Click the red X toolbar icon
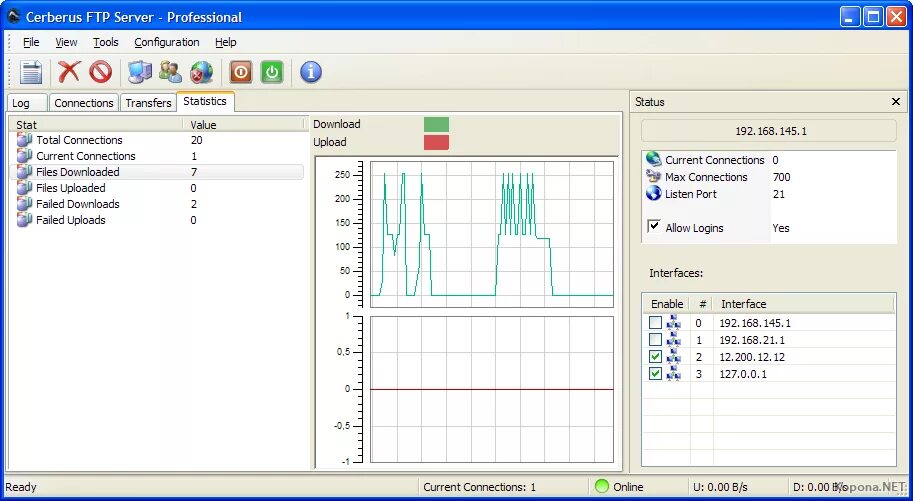The image size is (913, 501). (69, 72)
